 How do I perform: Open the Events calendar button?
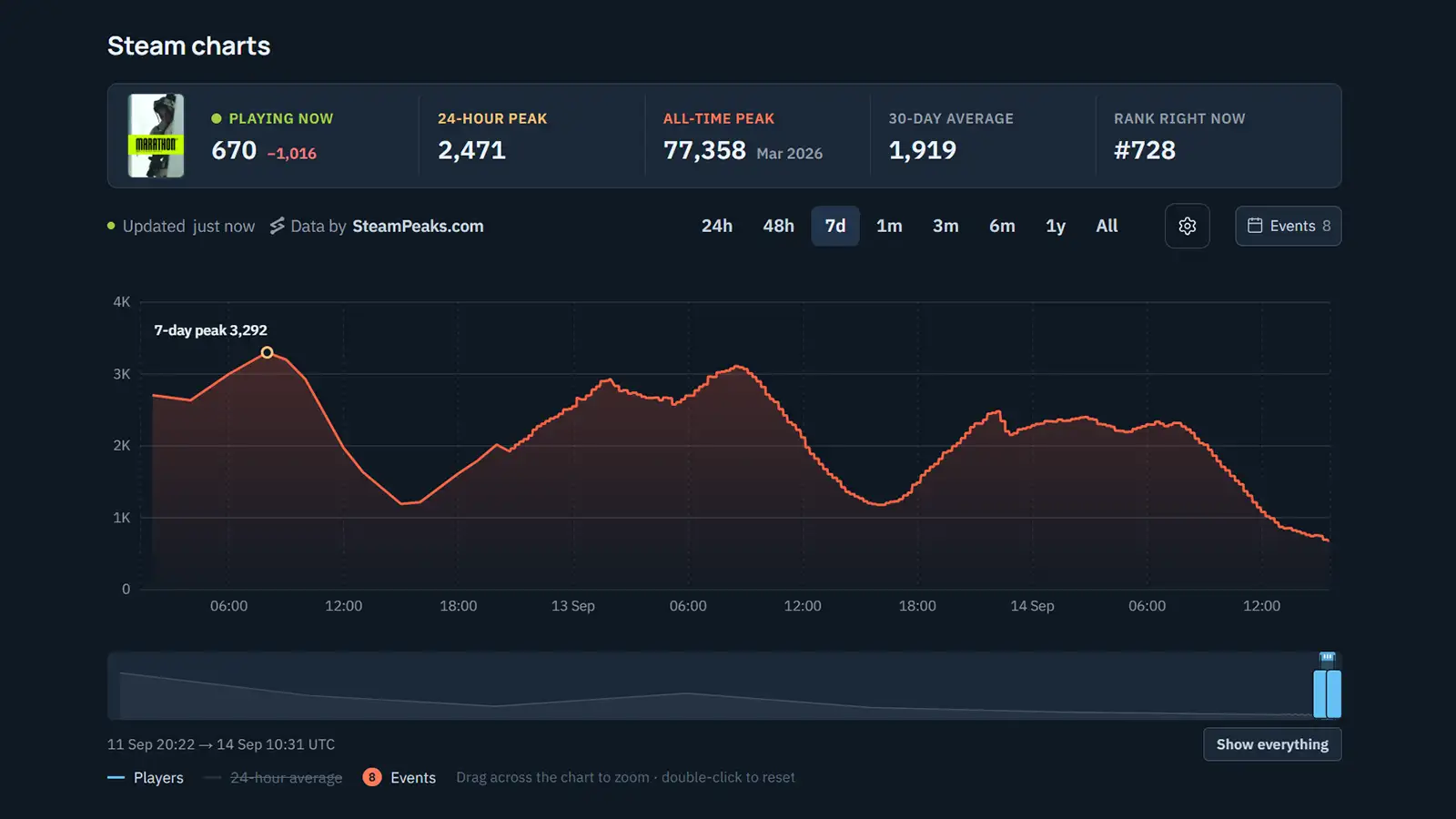1288,226
